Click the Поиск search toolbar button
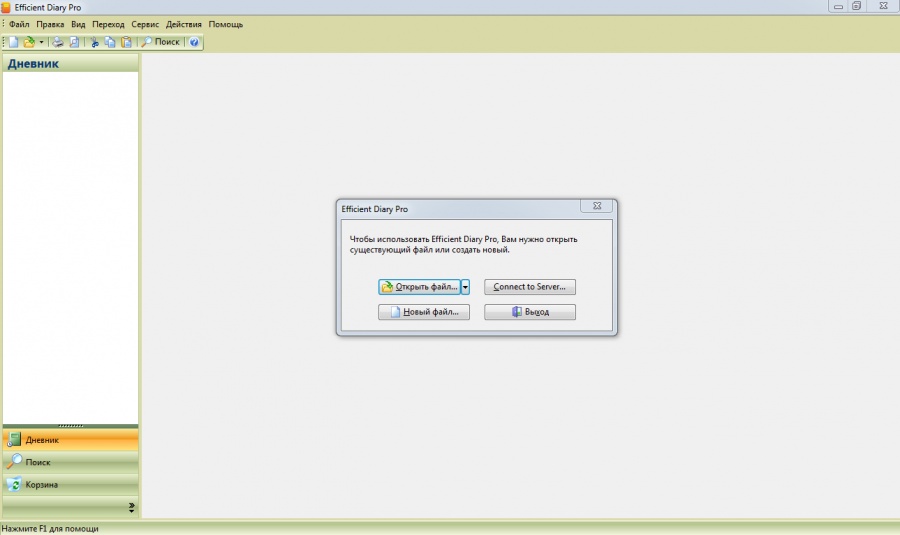This screenshot has height=535, width=900. (x=161, y=42)
